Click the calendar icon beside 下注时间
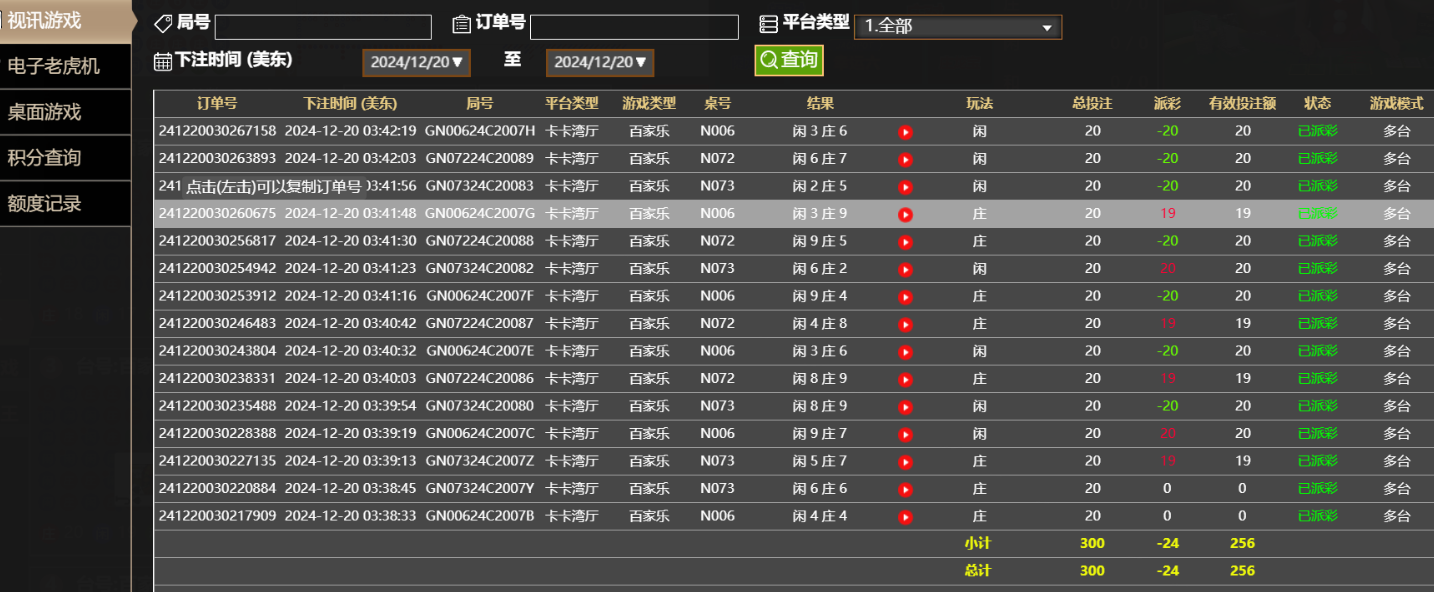 pyautogui.click(x=162, y=61)
